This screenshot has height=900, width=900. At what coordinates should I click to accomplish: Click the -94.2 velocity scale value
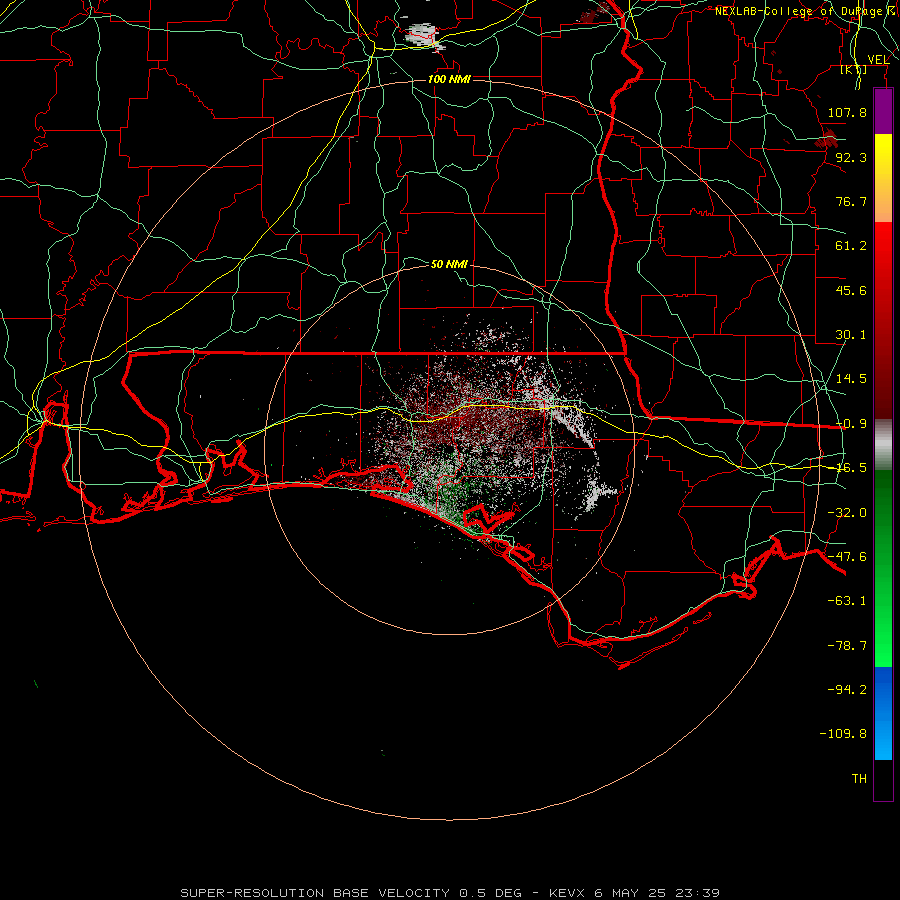[x=847, y=689]
